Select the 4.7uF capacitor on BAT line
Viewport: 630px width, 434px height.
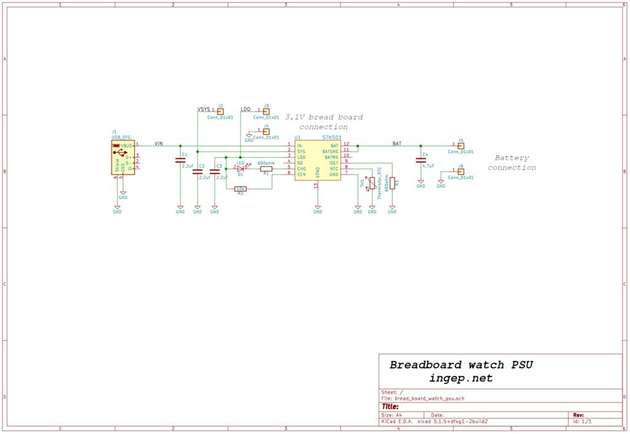click(x=421, y=160)
